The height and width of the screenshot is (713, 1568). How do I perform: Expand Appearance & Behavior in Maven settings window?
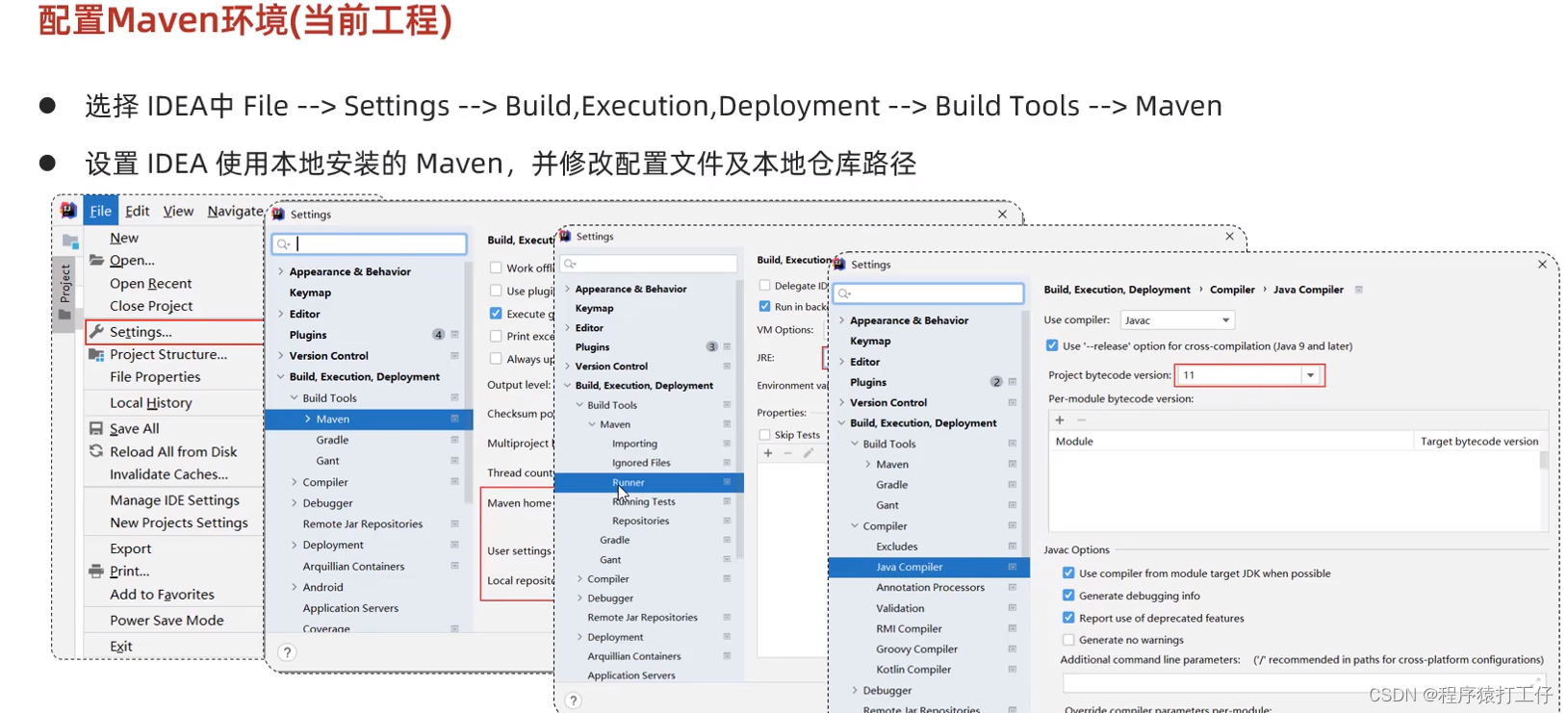(281, 271)
